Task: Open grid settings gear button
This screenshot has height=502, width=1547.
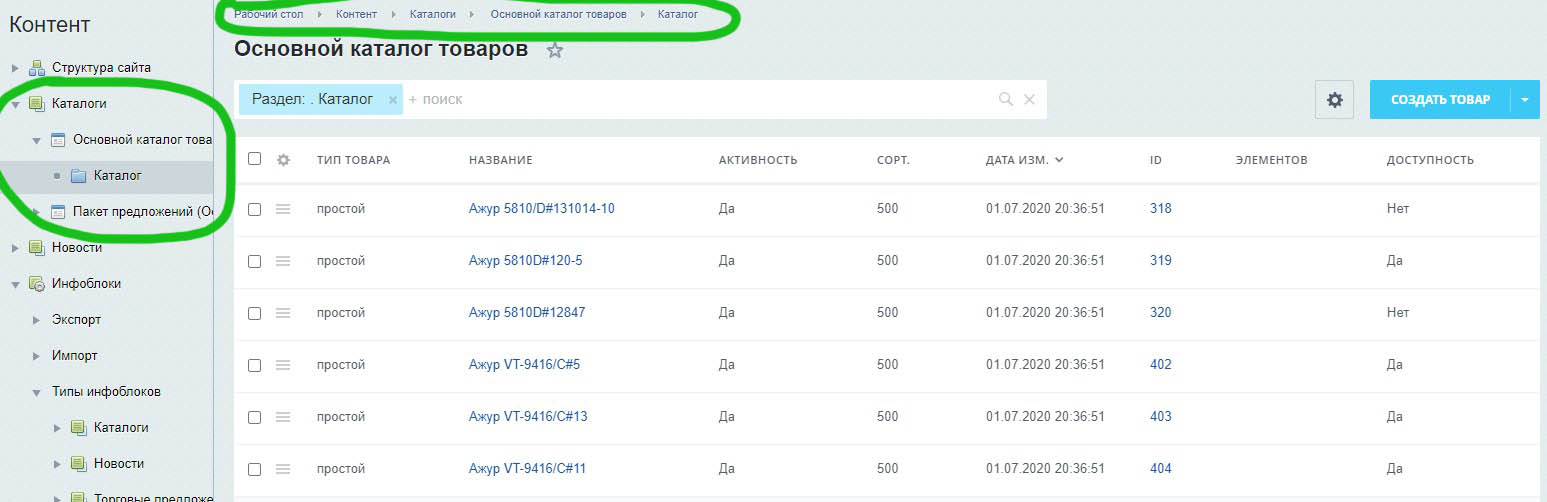Action: coord(1334,100)
